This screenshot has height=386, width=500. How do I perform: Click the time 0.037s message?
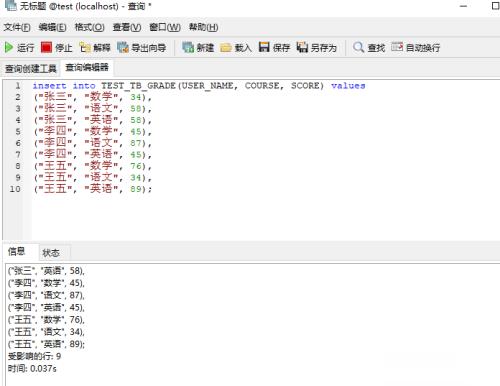[x=32, y=369]
